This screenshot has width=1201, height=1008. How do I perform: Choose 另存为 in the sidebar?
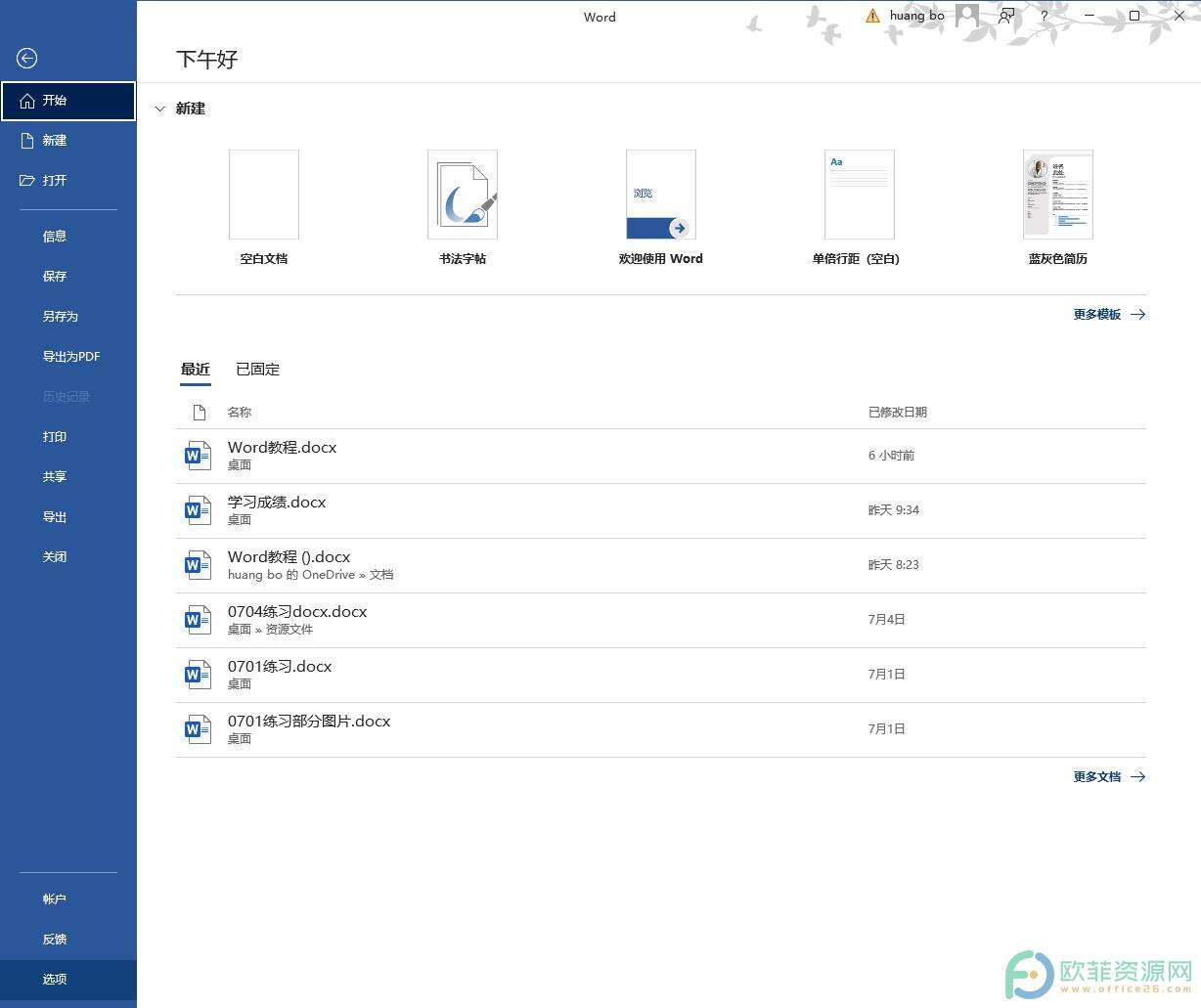(x=68, y=317)
